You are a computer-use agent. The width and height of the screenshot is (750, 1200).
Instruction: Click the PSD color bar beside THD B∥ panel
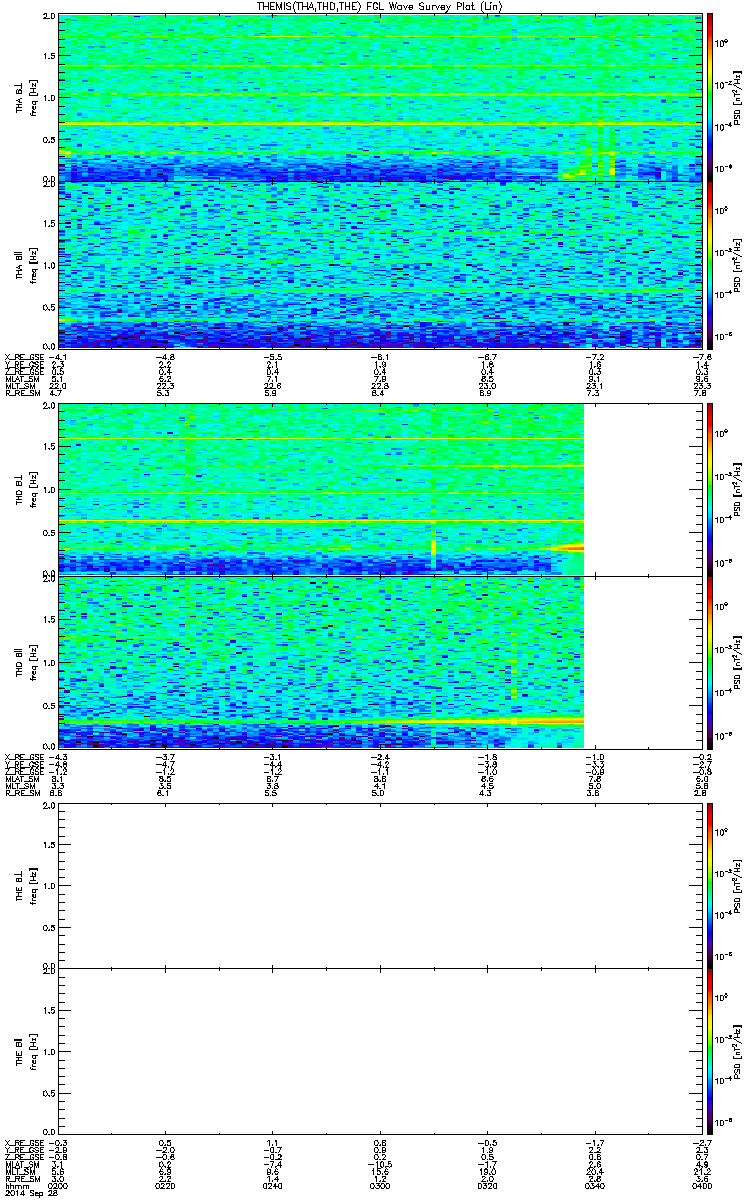click(x=711, y=661)
